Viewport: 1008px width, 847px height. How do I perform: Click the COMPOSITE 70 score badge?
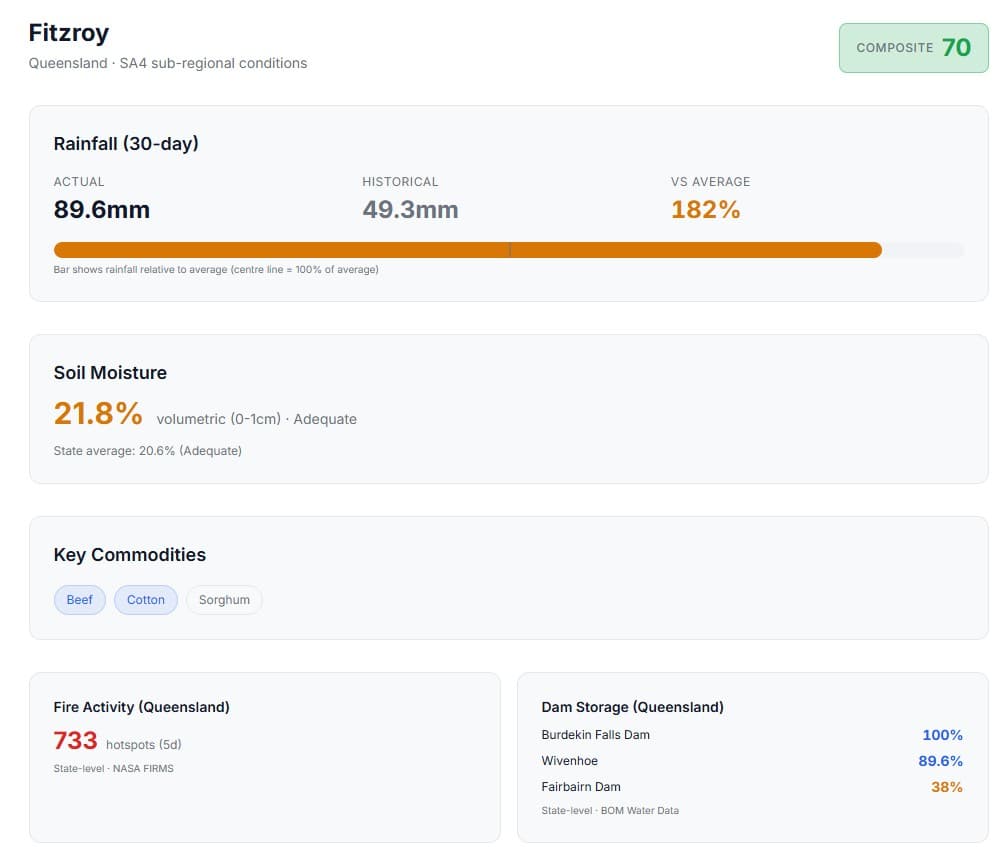pos(912,47)
